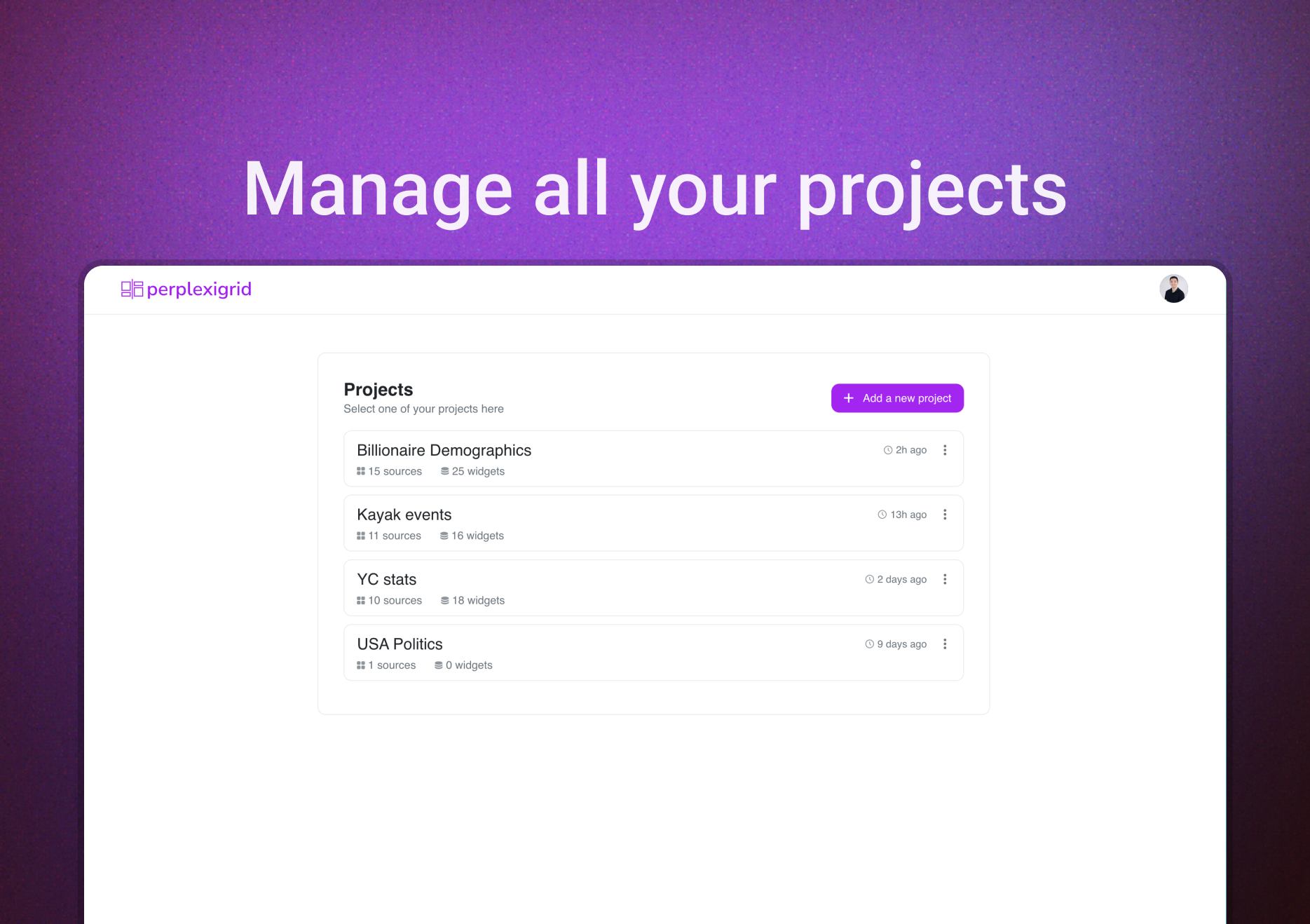The height and width of the screenshot is (924, 1310).
Task: Open USA Politics three-dot menu
Action: click(945, 644)
